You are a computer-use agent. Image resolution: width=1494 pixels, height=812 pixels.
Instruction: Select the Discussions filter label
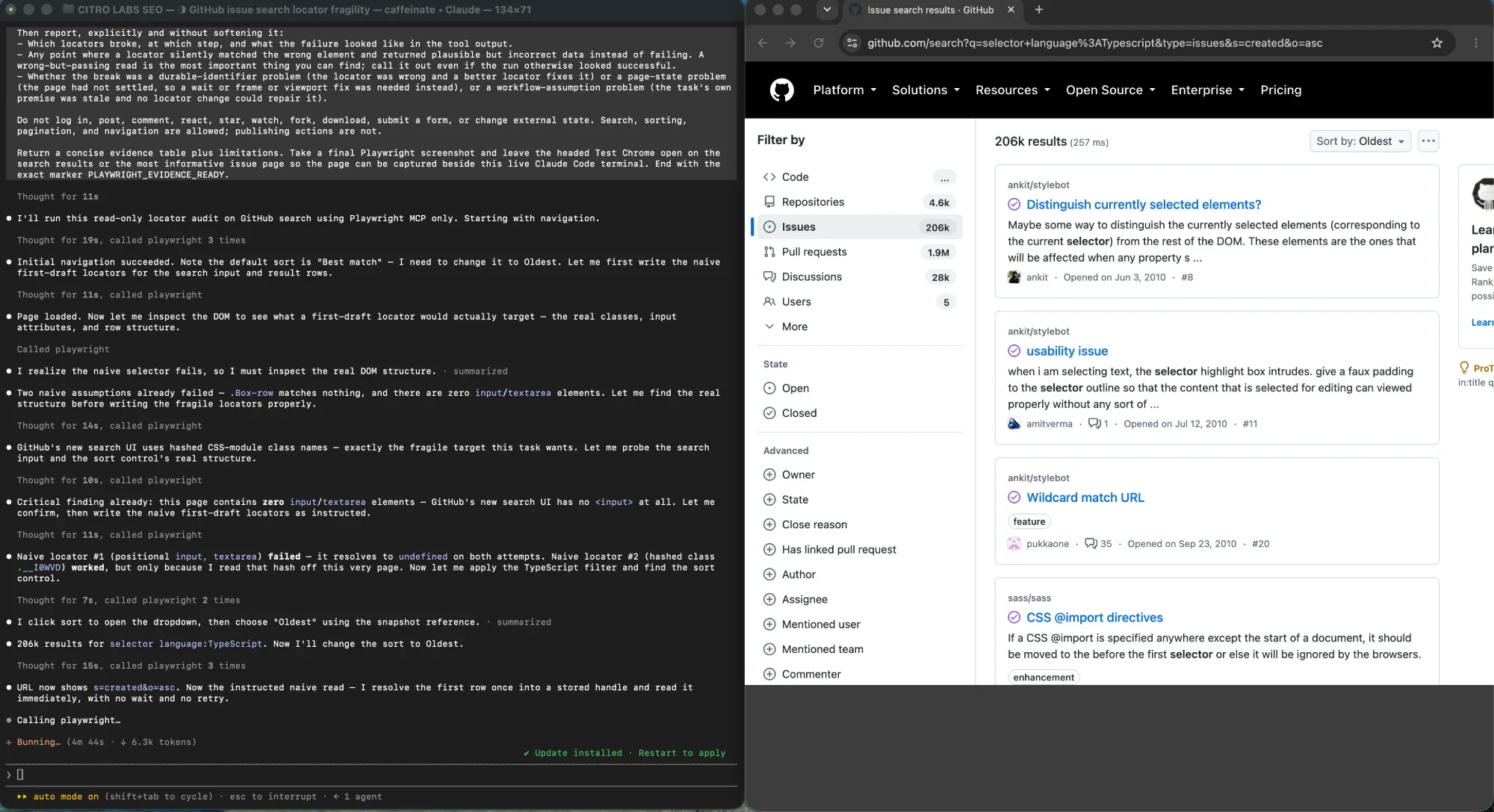(x=812, y=276)
